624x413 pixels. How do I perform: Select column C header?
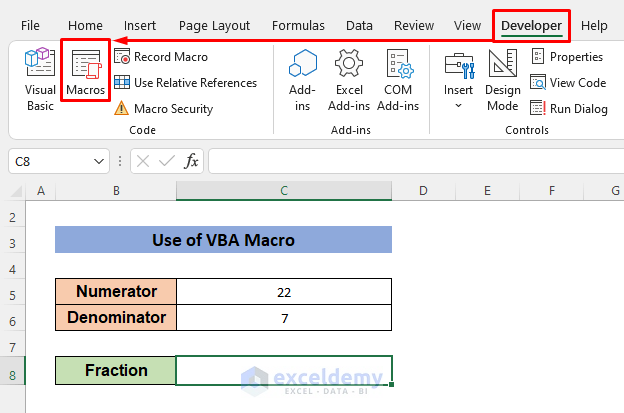point(284,191)
